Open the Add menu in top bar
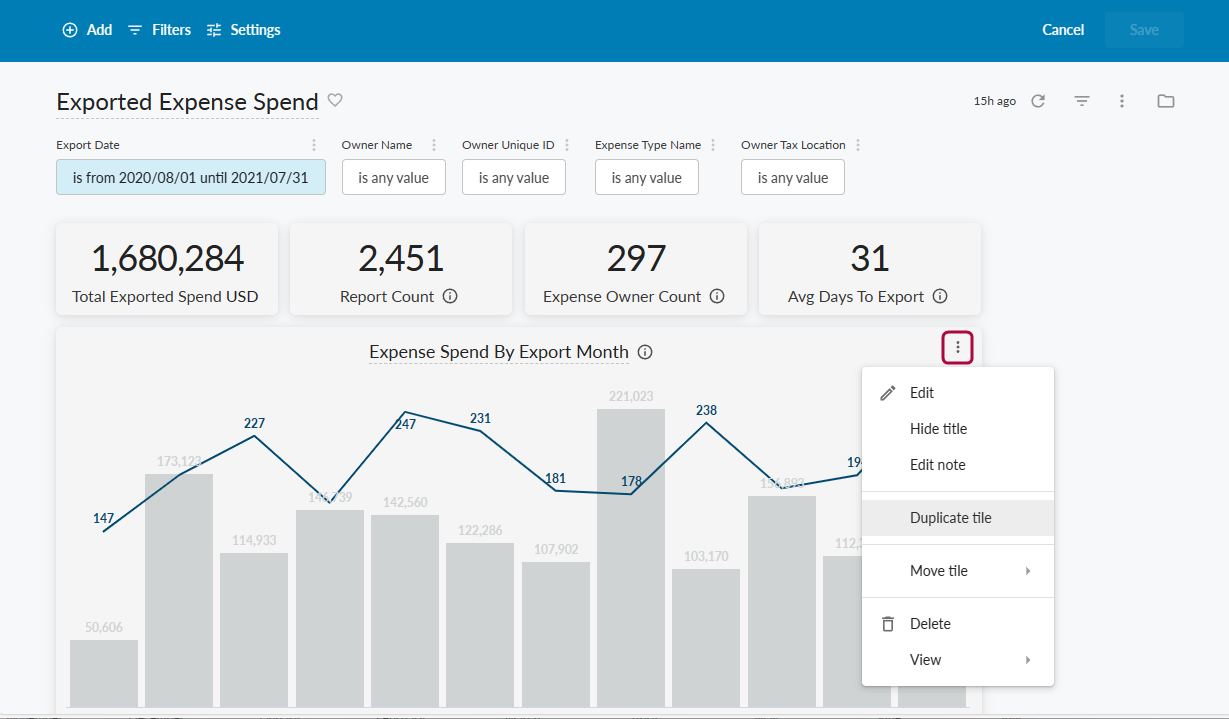Image resolution: width=1229 pixels, height=719 pixels. point(87,30)
